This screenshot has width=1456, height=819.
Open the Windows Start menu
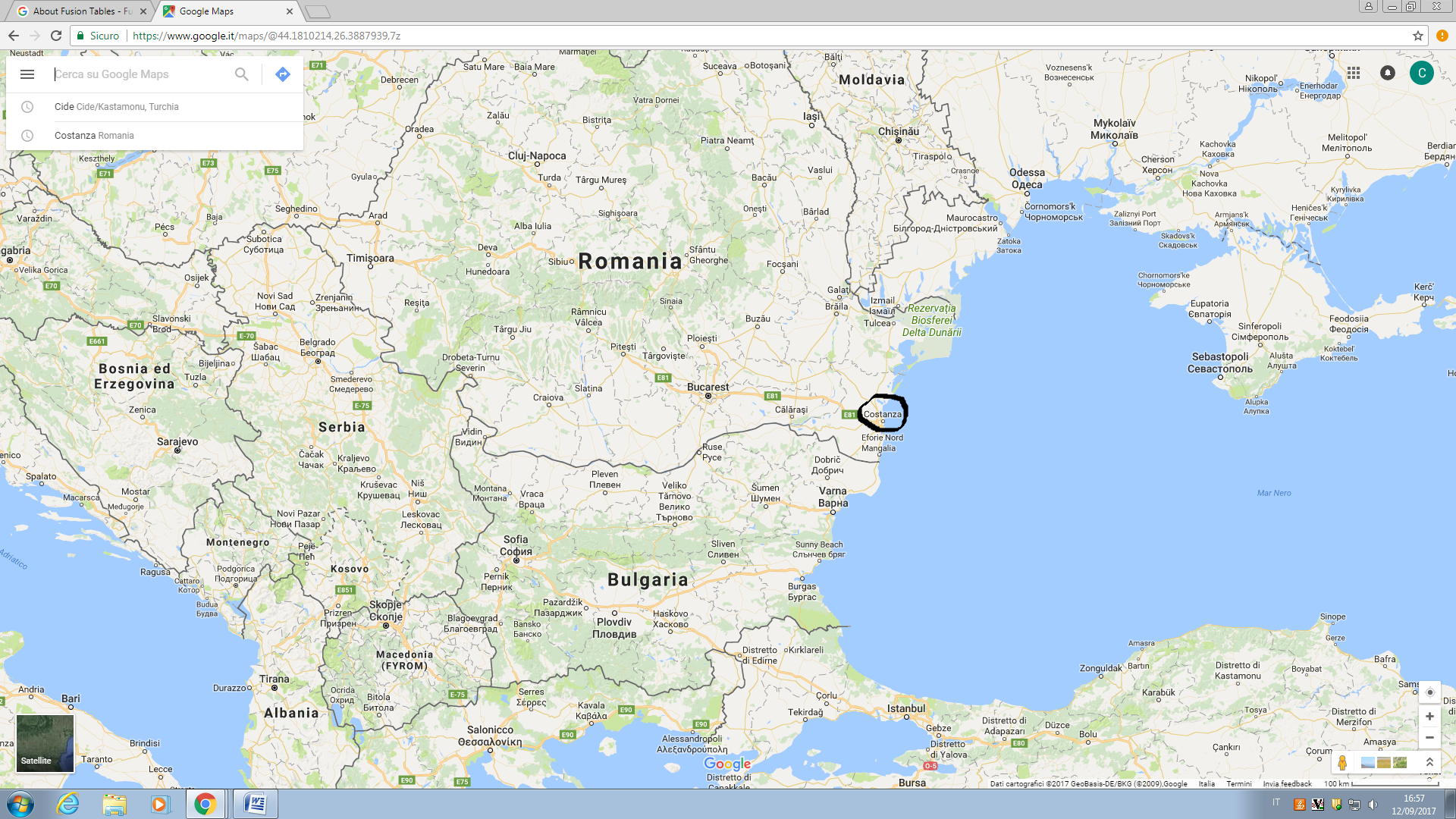tap(20, 804)
